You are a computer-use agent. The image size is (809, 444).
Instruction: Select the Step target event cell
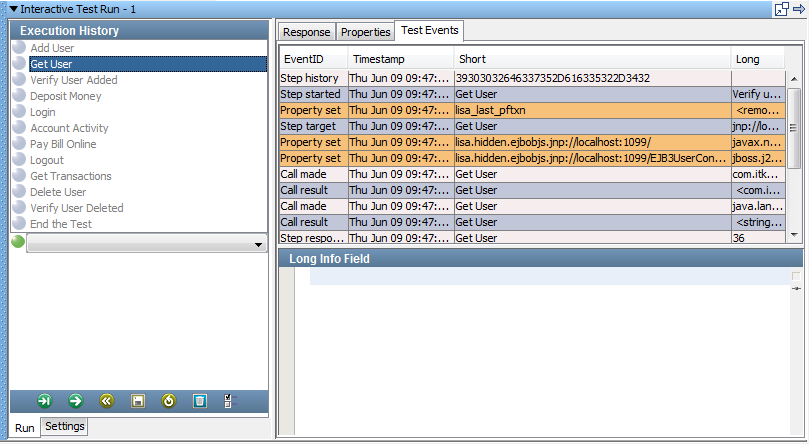pos(314,126)
